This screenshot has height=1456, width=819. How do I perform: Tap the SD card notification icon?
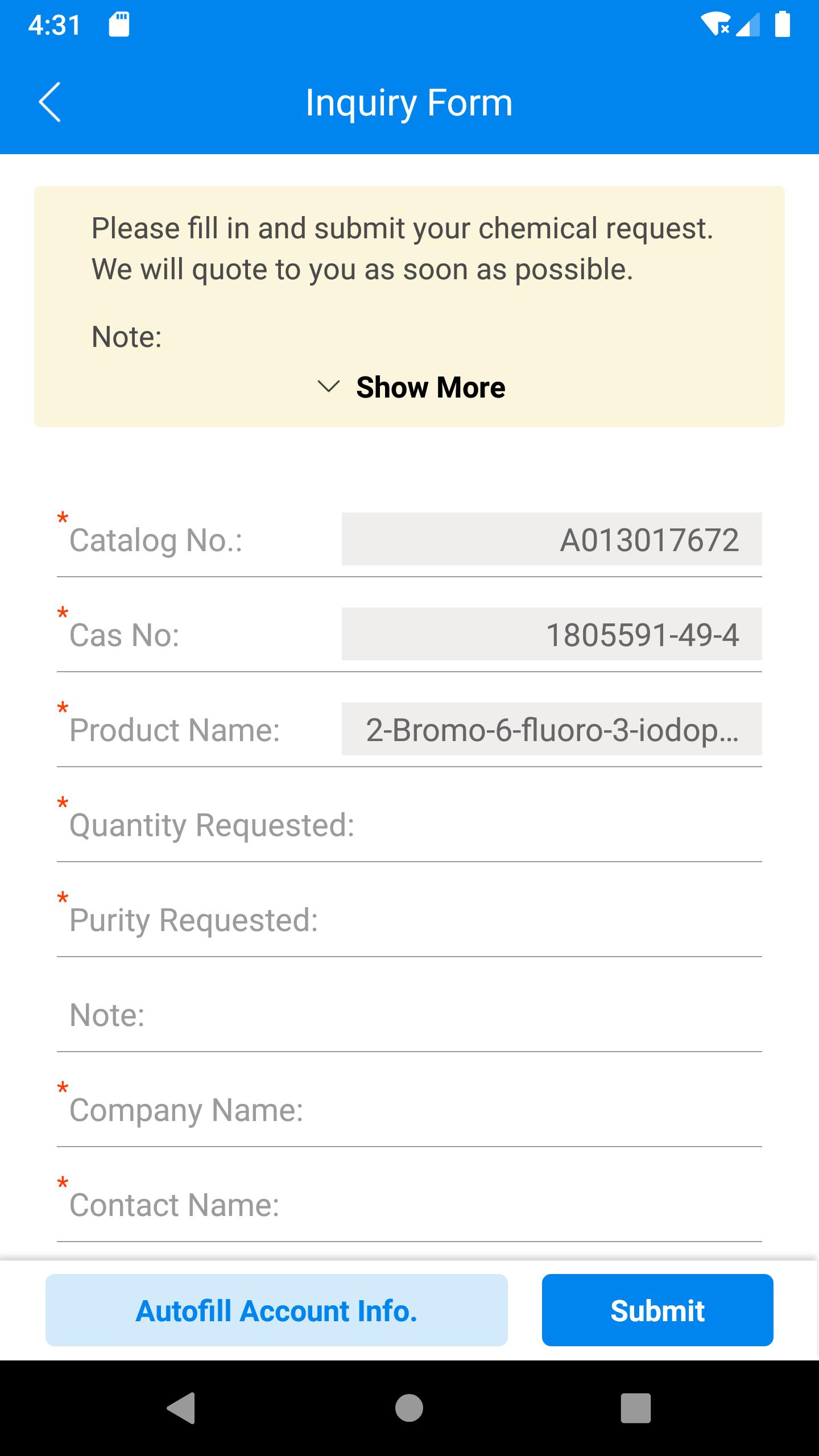click(119, 24)
